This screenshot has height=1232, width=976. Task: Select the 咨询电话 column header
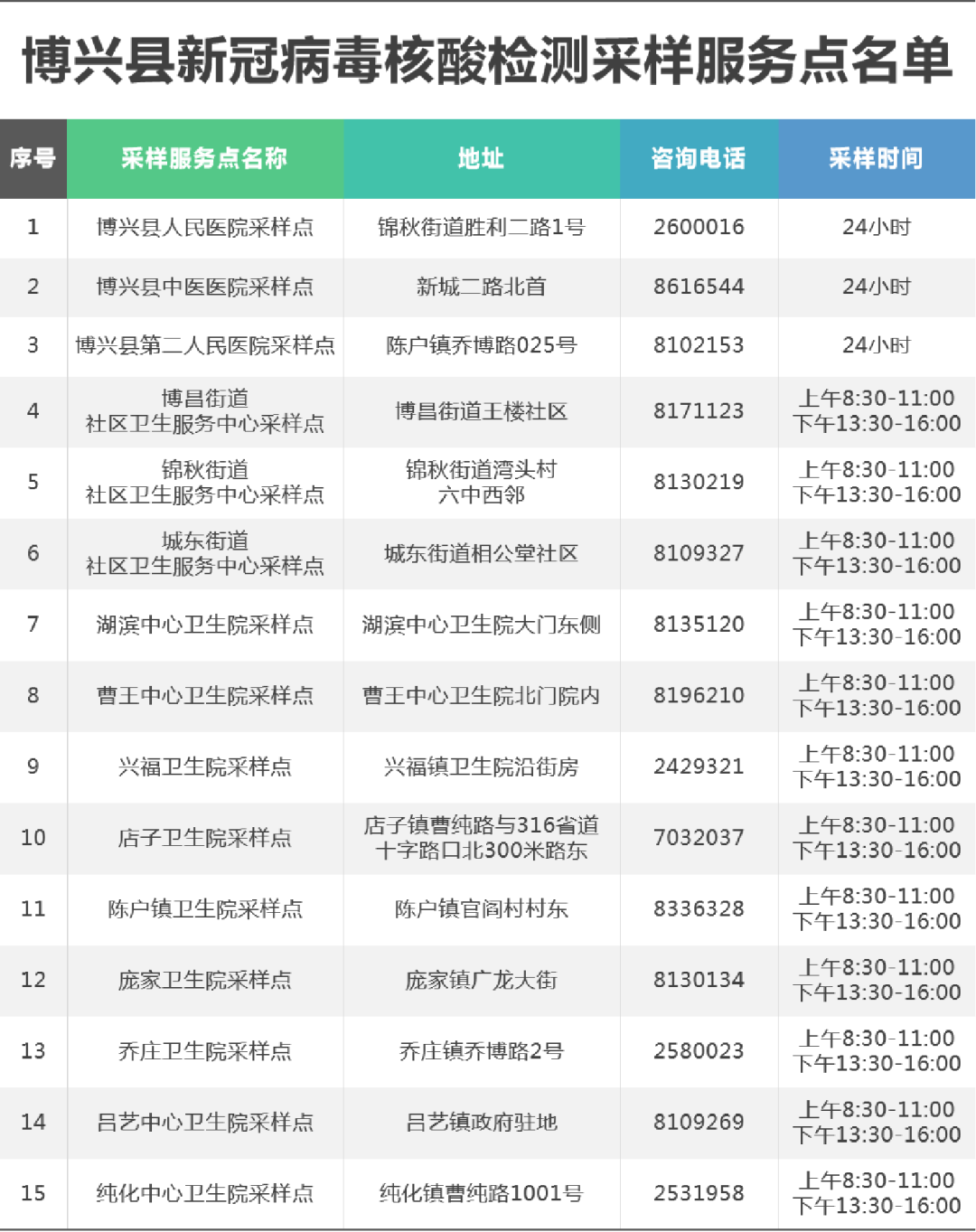[x=699, y=159]
